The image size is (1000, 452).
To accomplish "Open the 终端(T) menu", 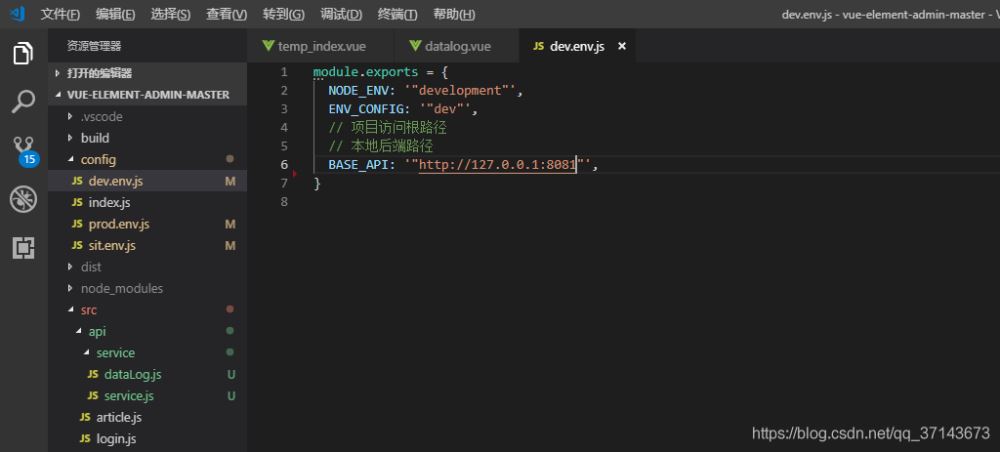I will coord(398,14).
